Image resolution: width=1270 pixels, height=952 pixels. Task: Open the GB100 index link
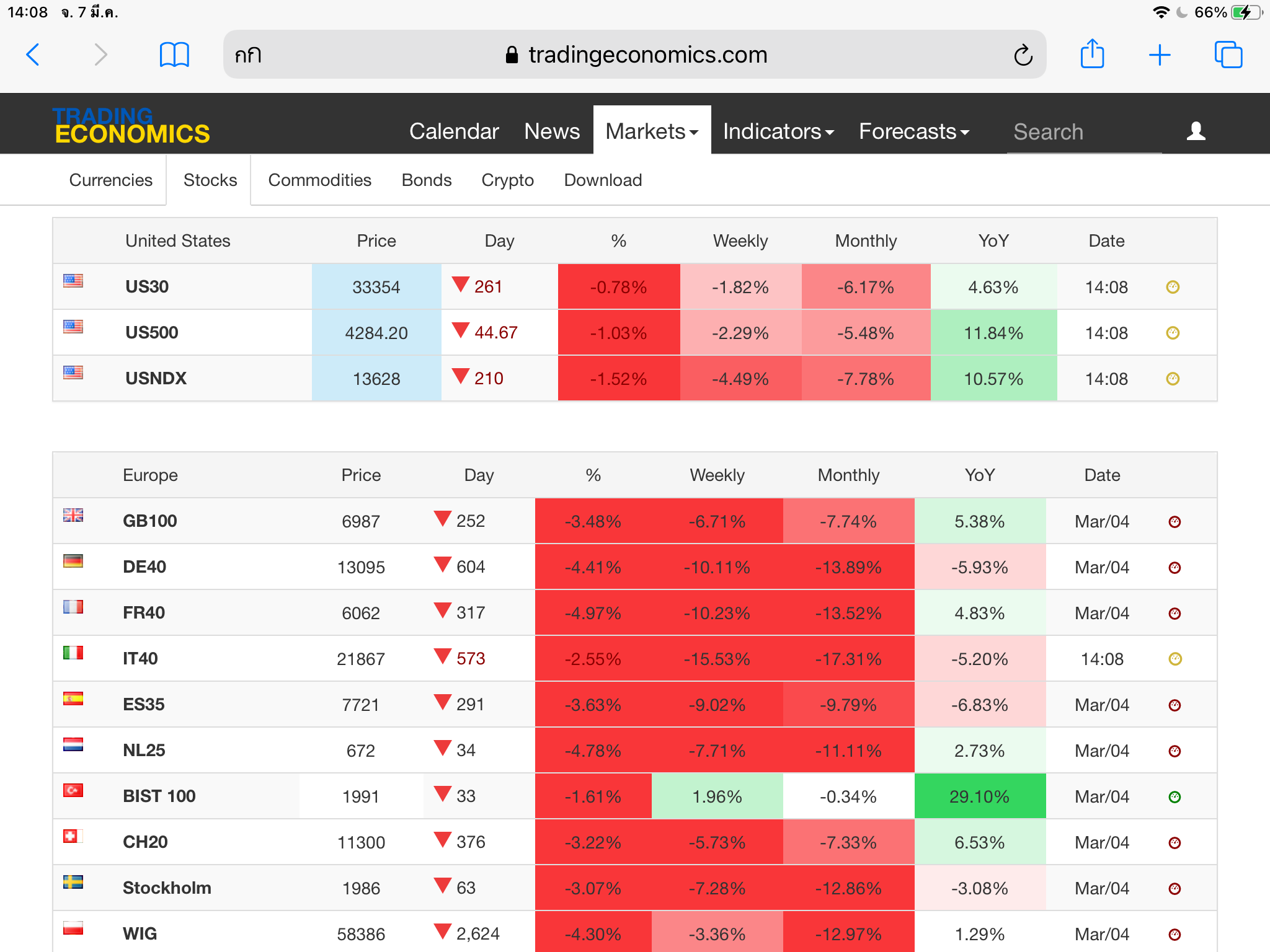tap(149, 521)
